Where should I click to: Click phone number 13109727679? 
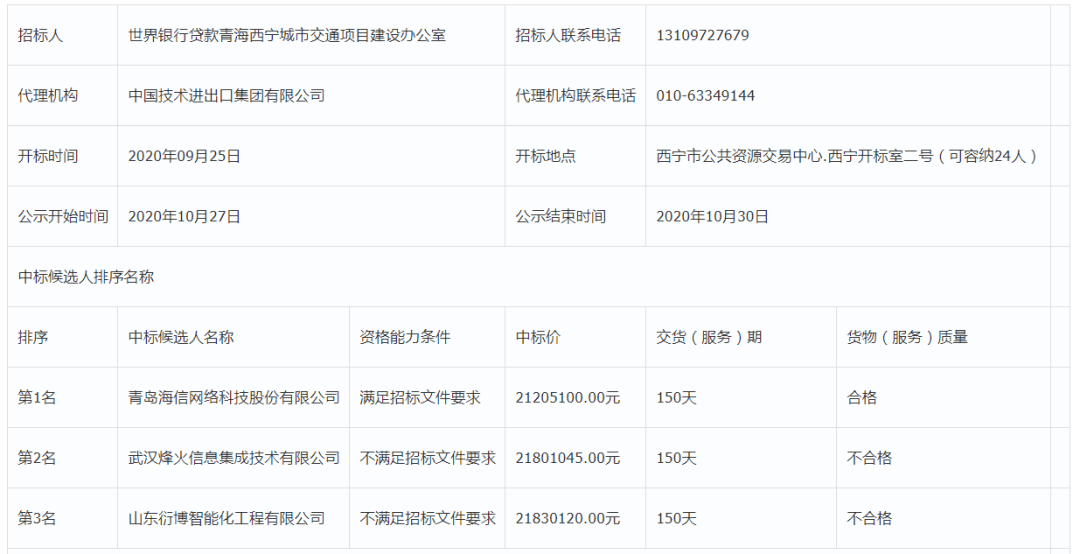pos(703,36)
